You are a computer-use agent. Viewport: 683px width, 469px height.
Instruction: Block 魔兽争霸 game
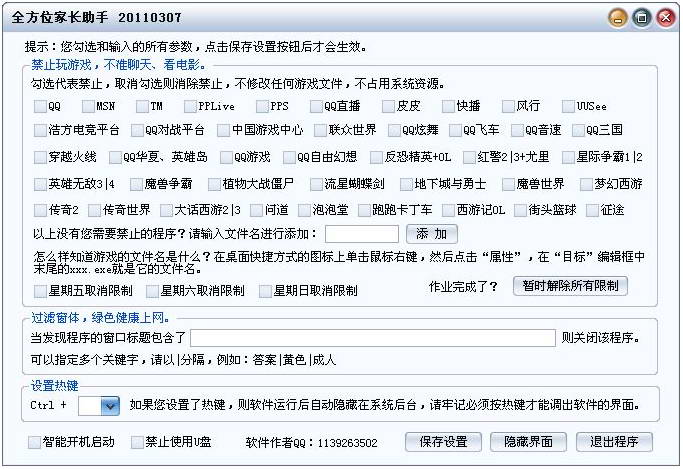pos(136,184)
